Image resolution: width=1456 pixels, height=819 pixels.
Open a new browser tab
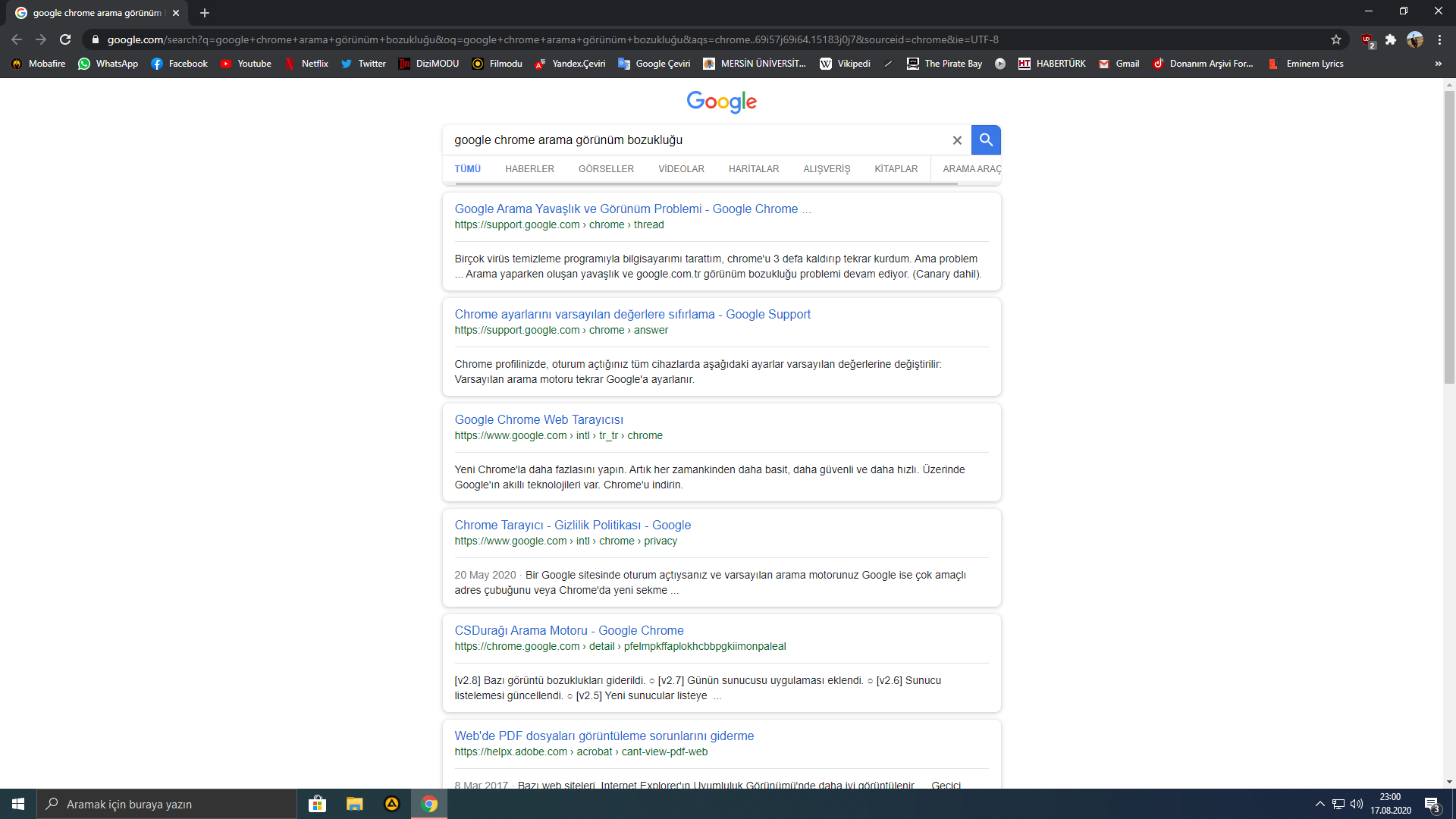point(205,13)
